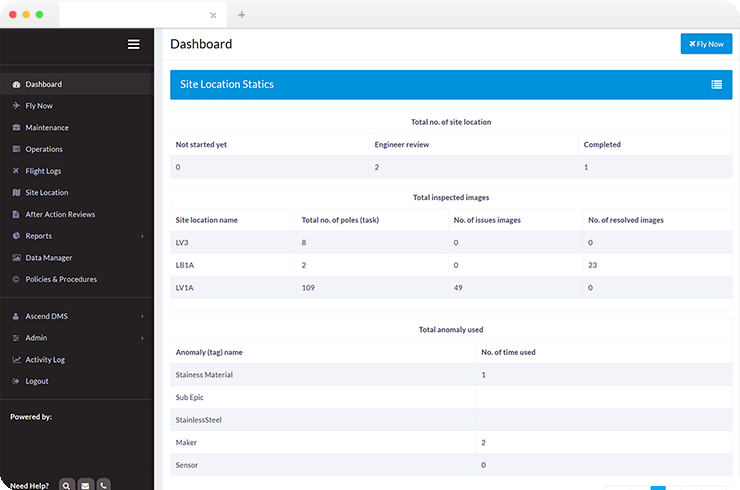Screen dimensions: 740x490
Task: Click the Data Manager image icon
Action: click(x=17, y=258)
